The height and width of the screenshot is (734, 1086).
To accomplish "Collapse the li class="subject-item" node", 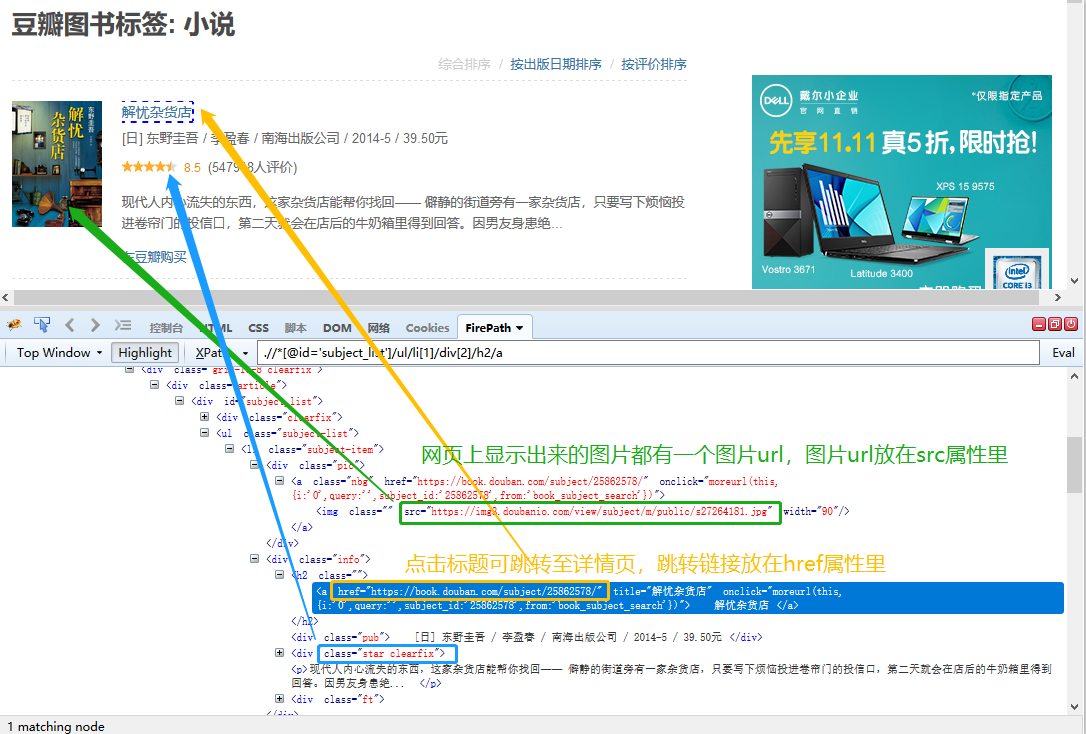I will click(229, 448).
